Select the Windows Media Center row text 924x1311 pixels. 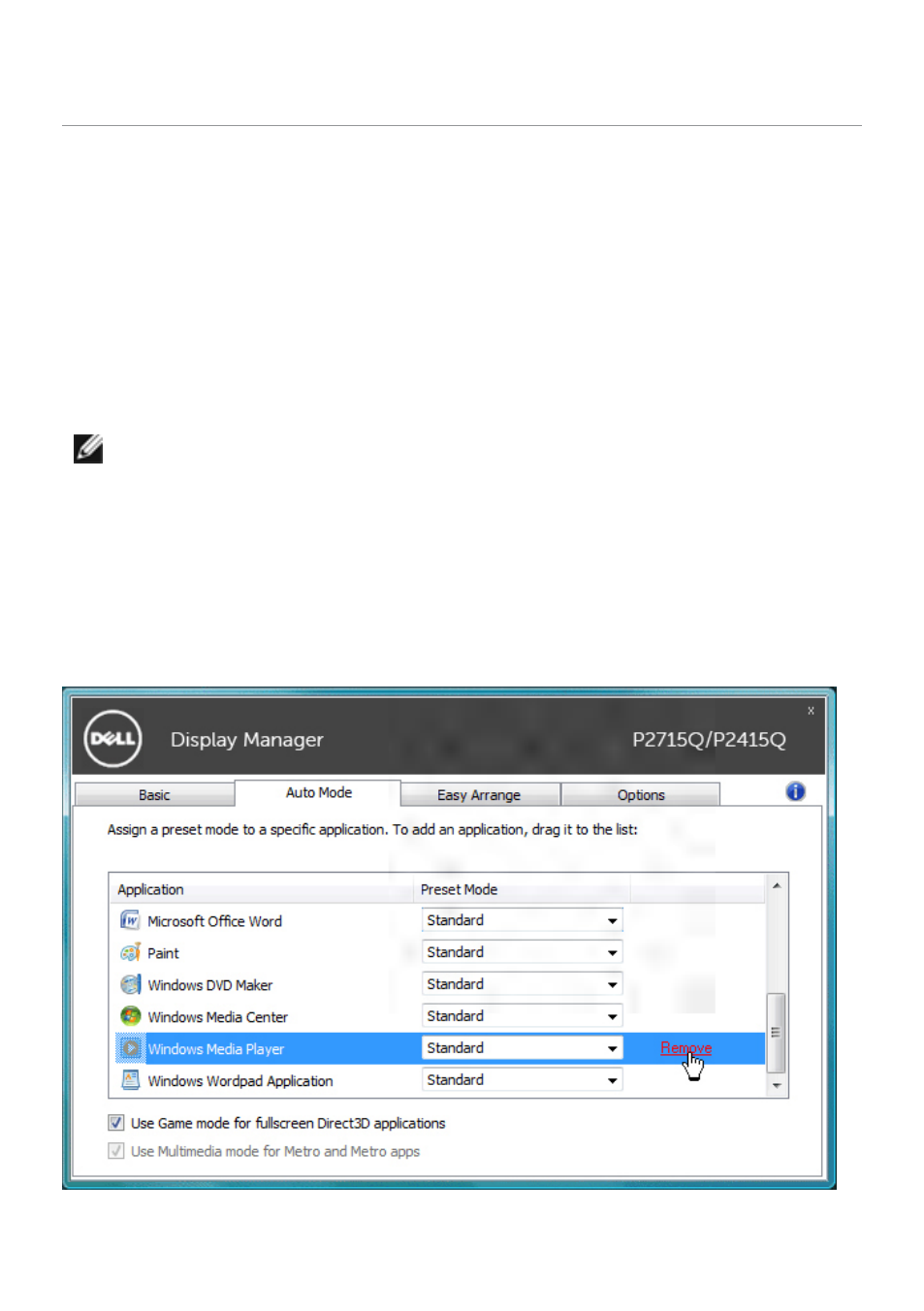[217, 1017]
